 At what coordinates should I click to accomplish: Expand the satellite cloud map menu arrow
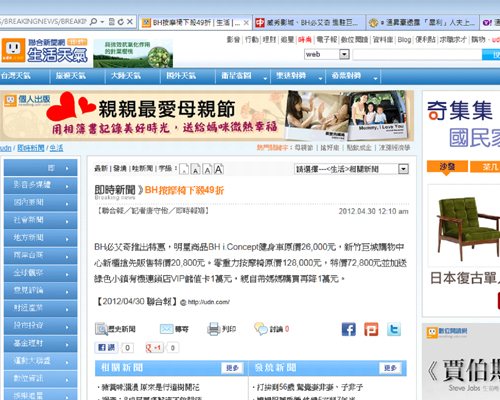[x=265, y=78]
